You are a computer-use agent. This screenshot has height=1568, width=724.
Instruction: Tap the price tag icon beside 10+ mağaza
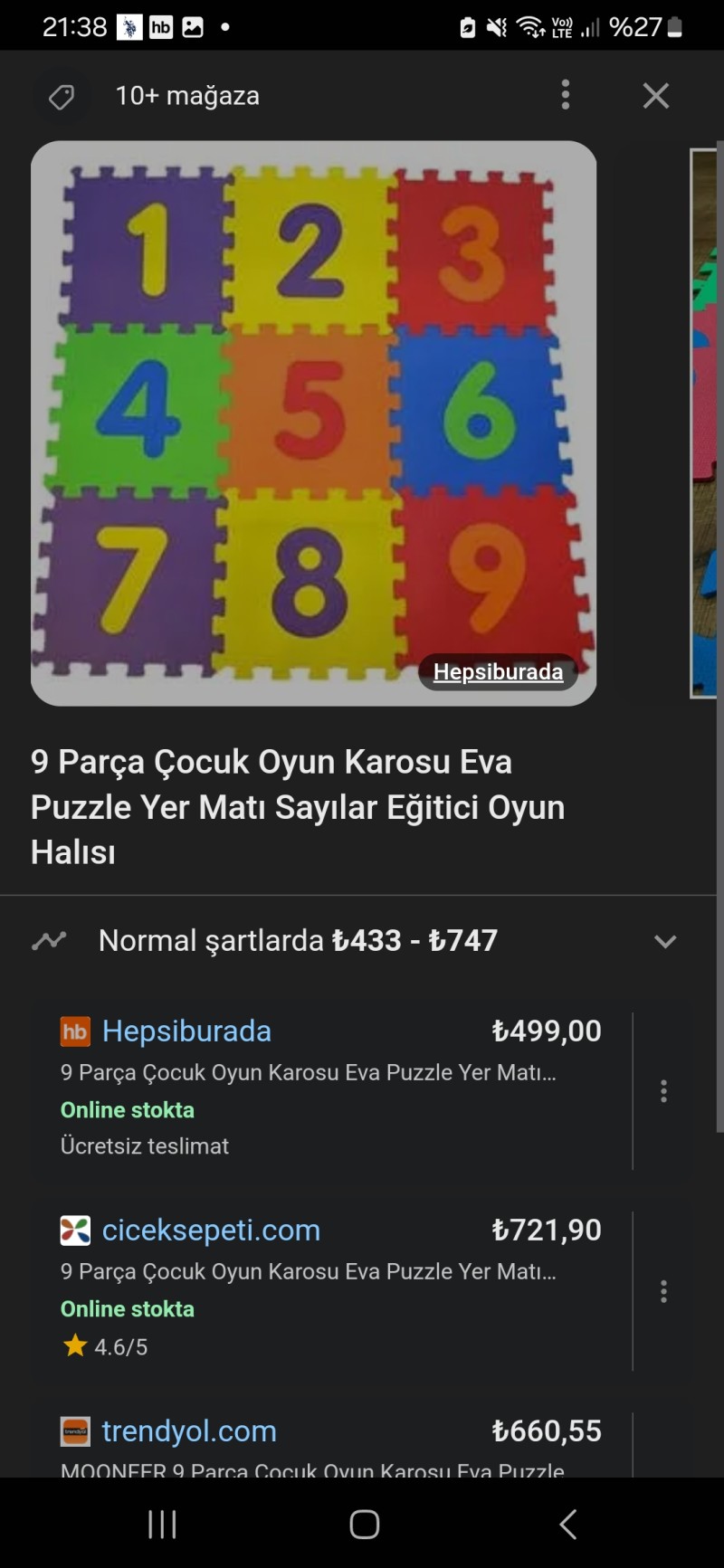pyautogui.click(x=62, y=96)
